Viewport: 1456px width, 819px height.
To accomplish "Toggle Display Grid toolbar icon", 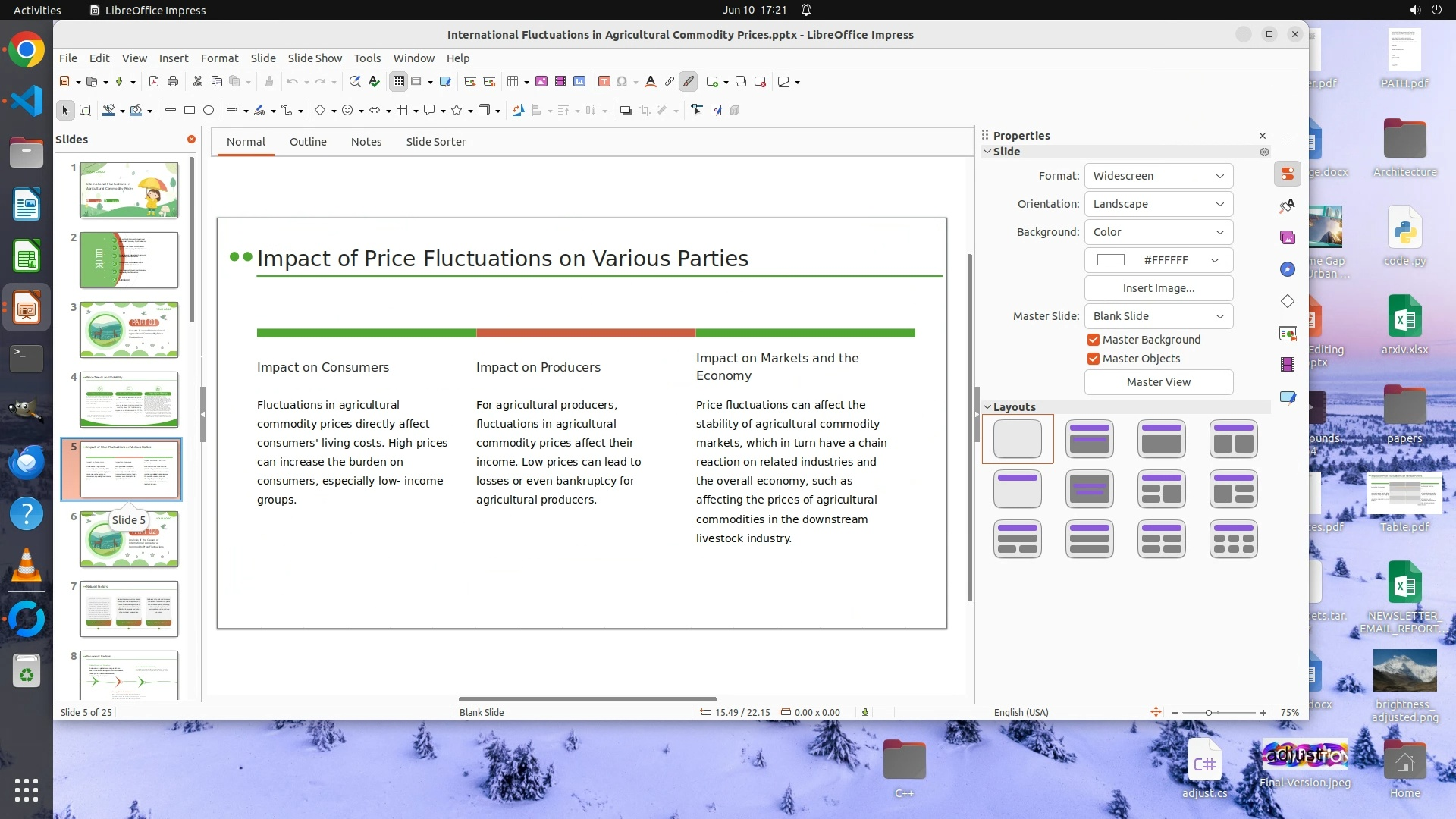I will coord(399,82).
